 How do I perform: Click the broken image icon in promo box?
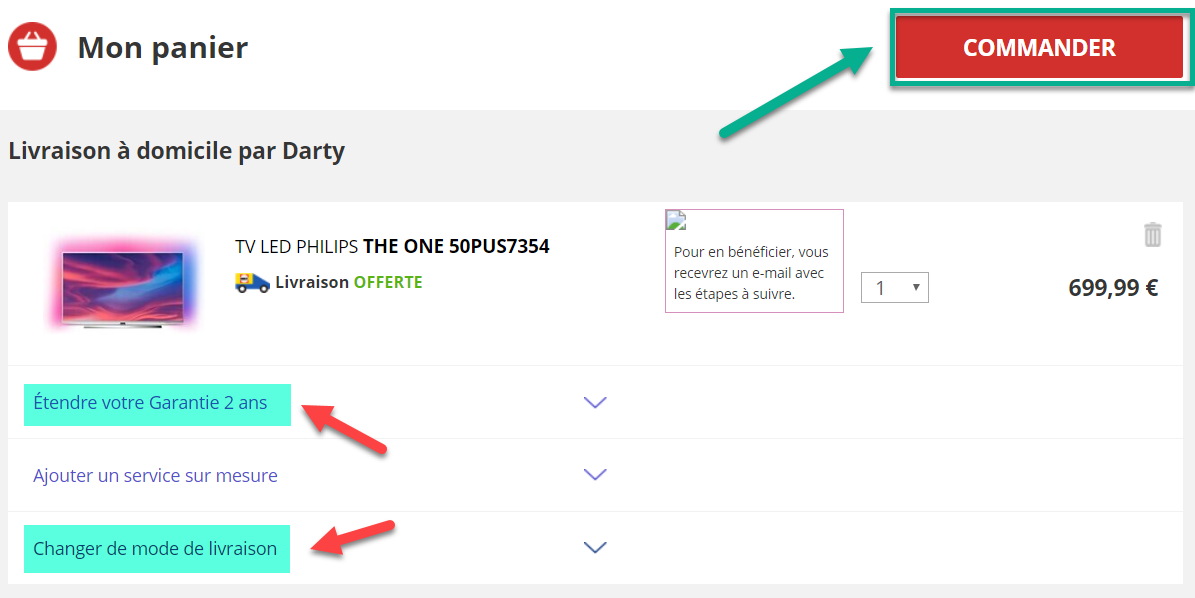[x=675, y=220]
